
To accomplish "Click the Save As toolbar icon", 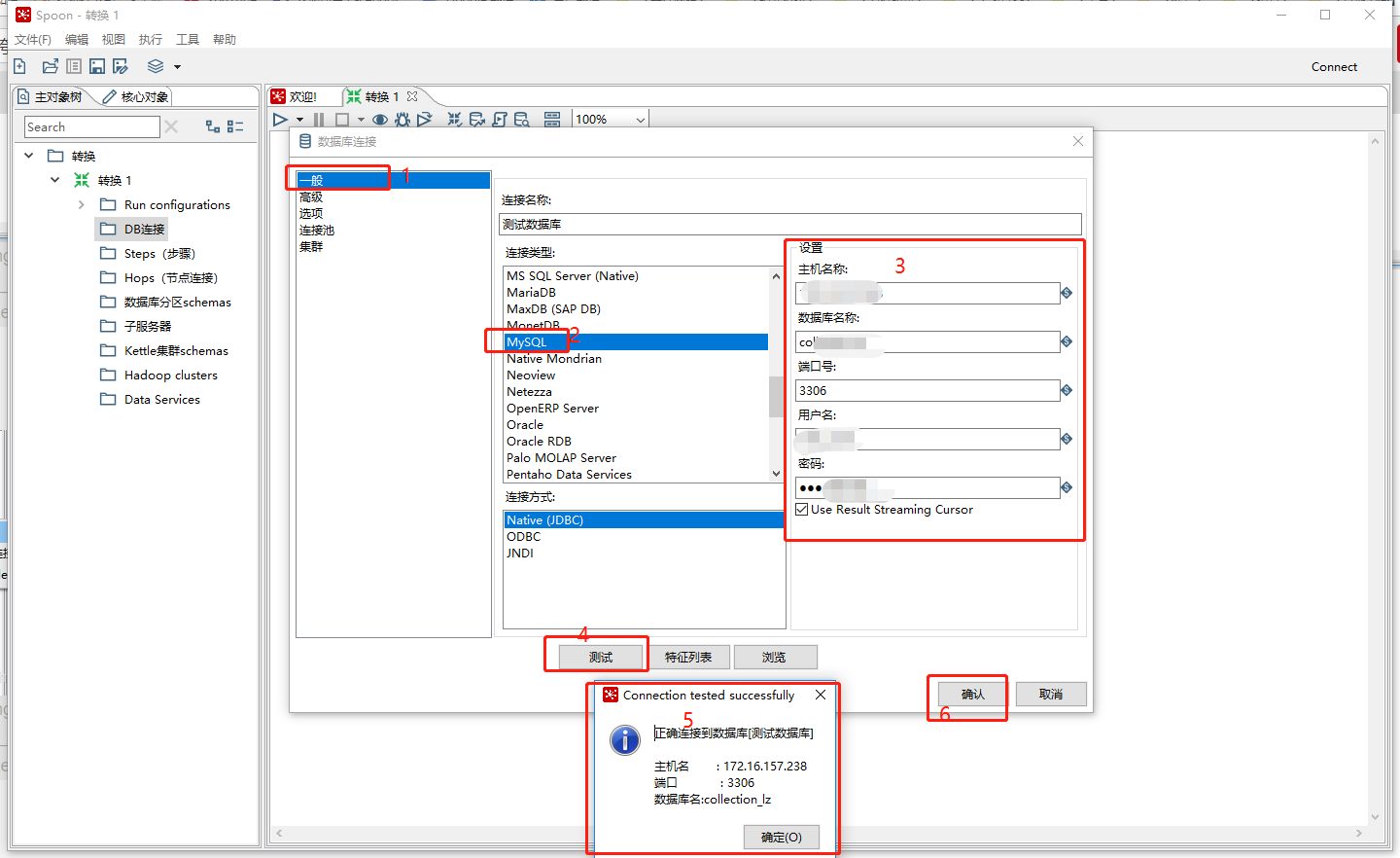I will point(121,66).
